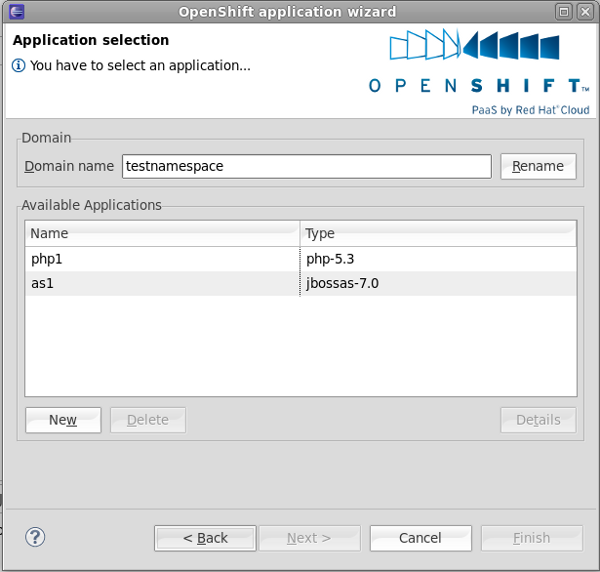The width and height of the screenshot is (600, 572).
Task: Select the php1 application row
Action: (301, 259)
